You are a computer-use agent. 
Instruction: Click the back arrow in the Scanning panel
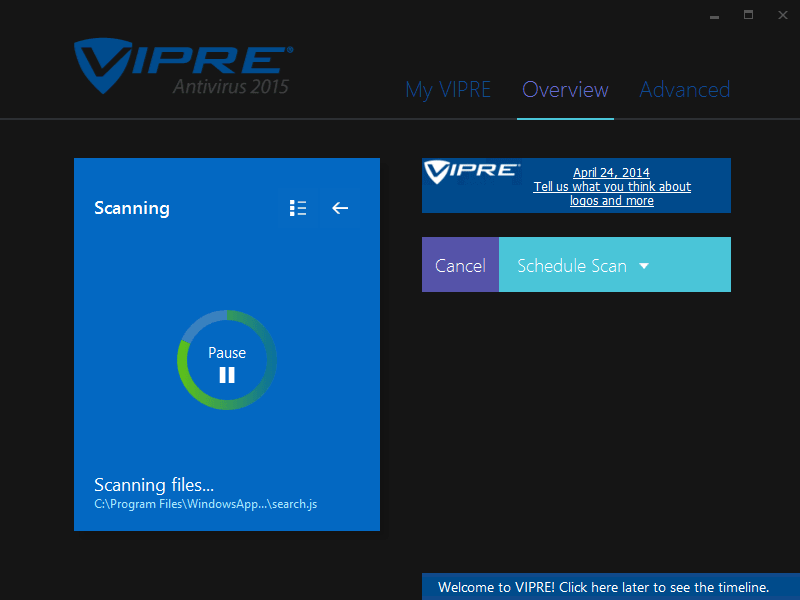pyautogui.click(x=339, y=208)
